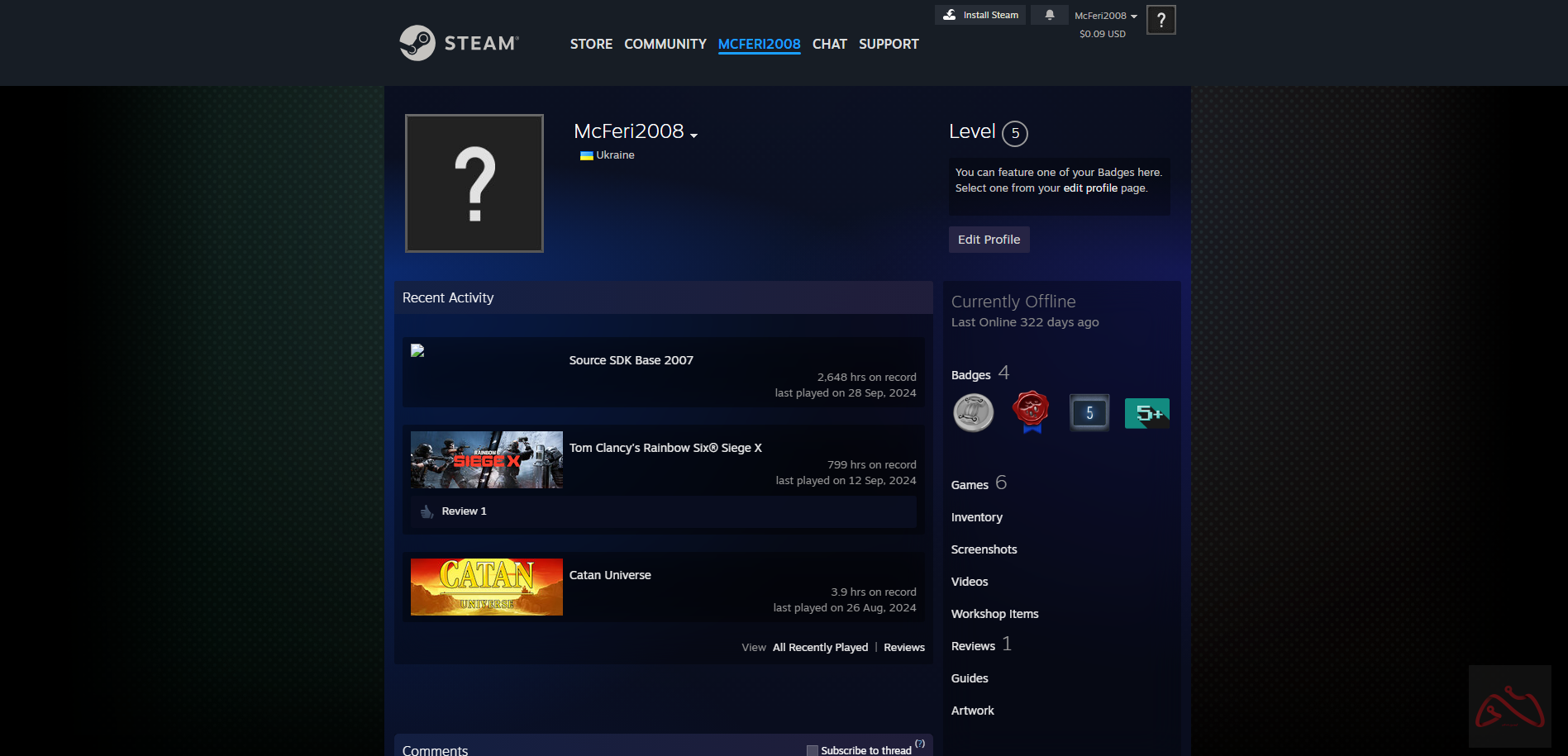Expand the McFeri2008 account dropdown at top
The height and width of the screenshot is (756, 1568).
(x=1105, y=16)
